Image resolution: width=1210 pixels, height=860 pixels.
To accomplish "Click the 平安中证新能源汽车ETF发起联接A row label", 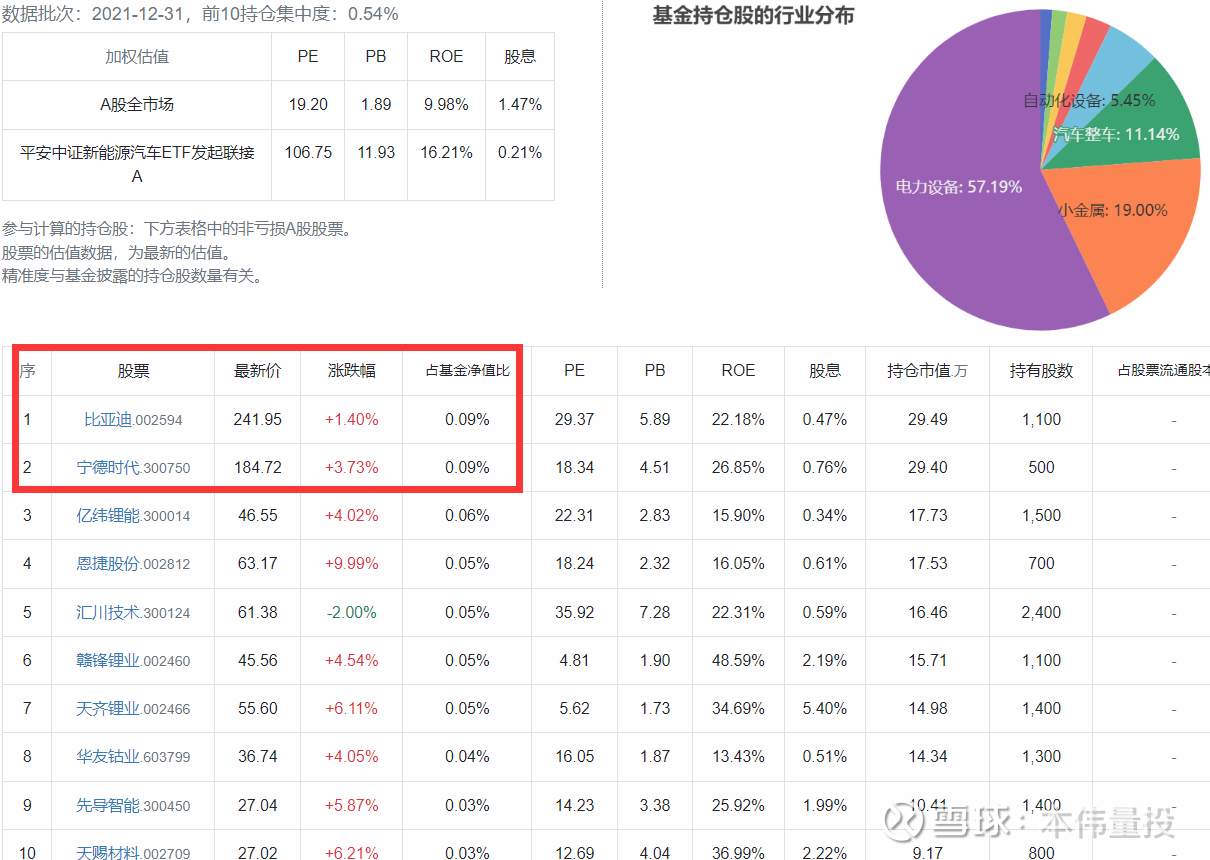I will pyautogui.click(x=137, y=164).
